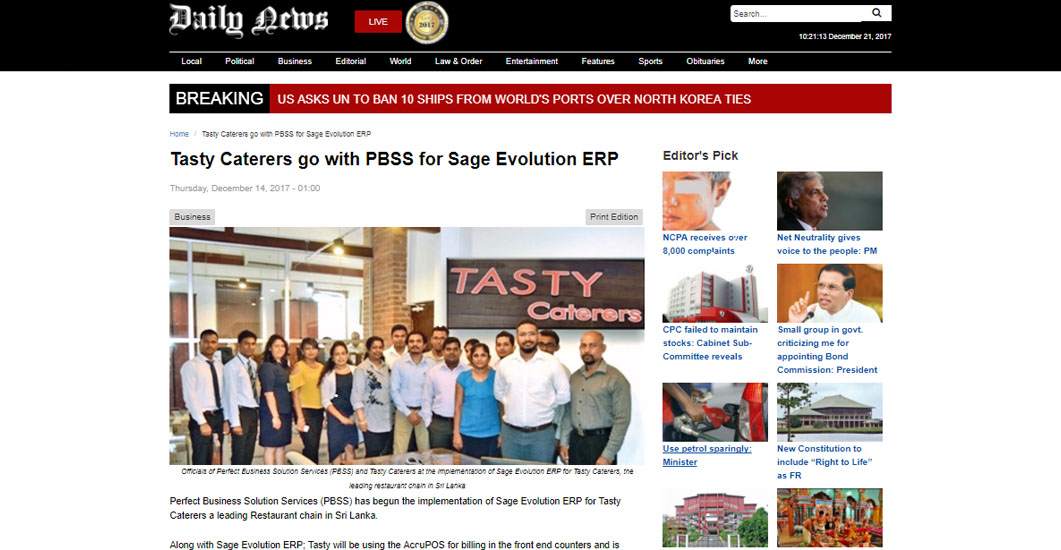Open the petrol pump thumbnail
The image size is (1061, 550).
click(x=715, y=412)
